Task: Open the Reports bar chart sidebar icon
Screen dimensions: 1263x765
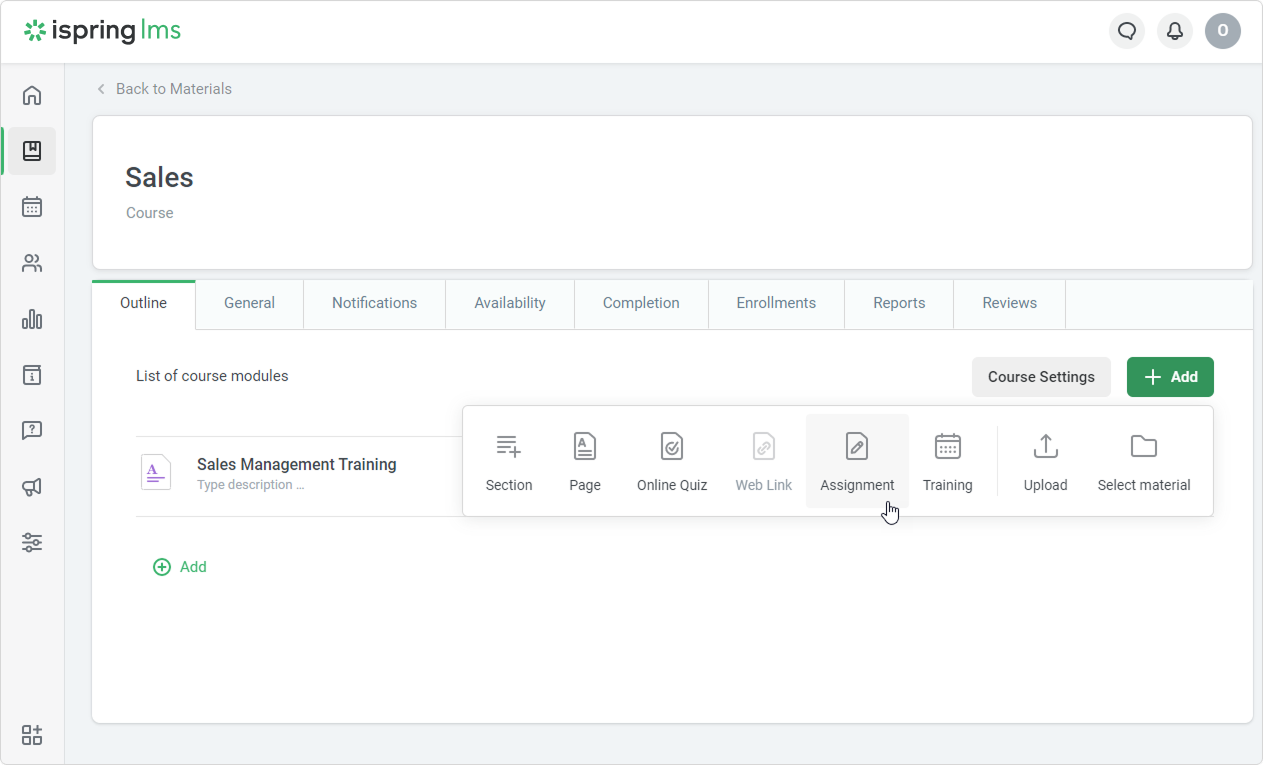Action: coord(32,319)
